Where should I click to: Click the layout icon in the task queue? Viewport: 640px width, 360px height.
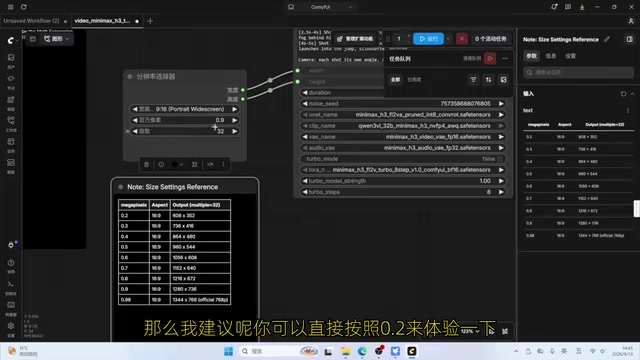[504, 80]
